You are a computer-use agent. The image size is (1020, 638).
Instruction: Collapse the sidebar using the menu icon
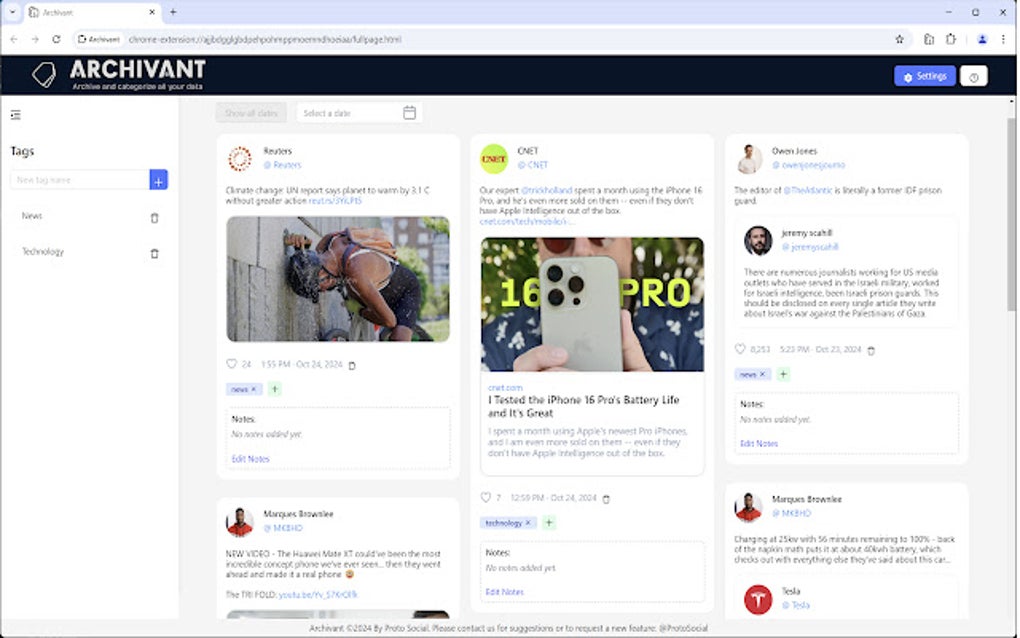pyautogui.click(x=16, y=115)
